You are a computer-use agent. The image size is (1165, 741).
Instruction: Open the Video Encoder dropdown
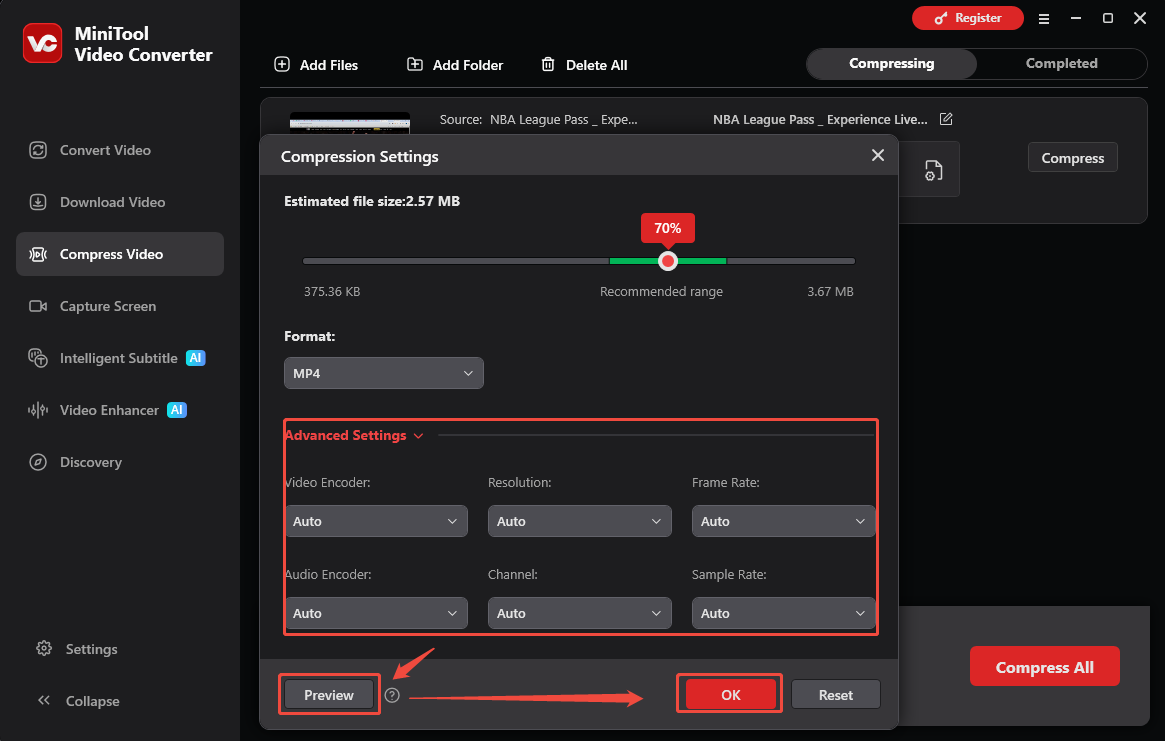point(376,521)
